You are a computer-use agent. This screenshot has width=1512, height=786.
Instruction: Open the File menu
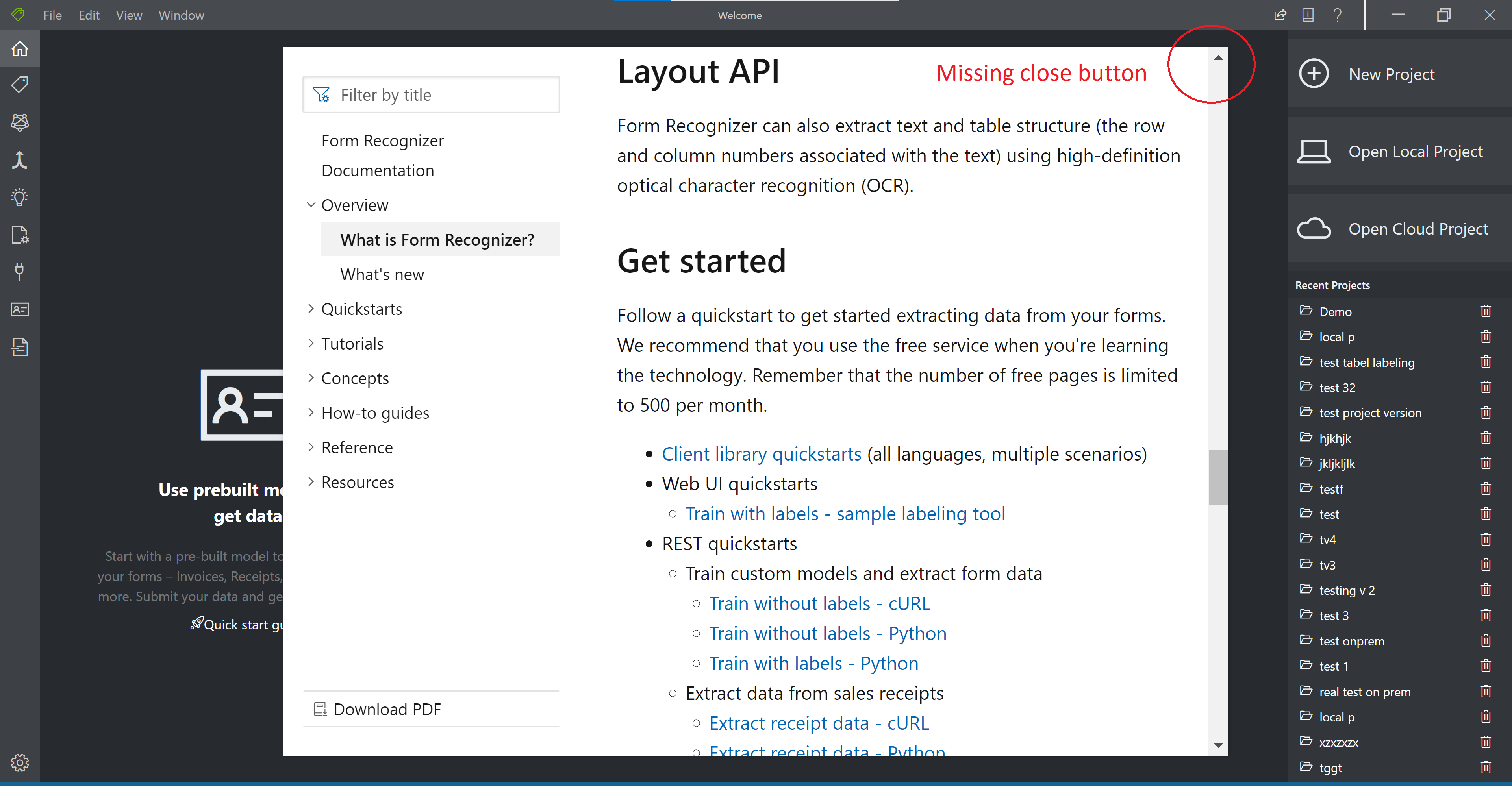pos(52,15)
